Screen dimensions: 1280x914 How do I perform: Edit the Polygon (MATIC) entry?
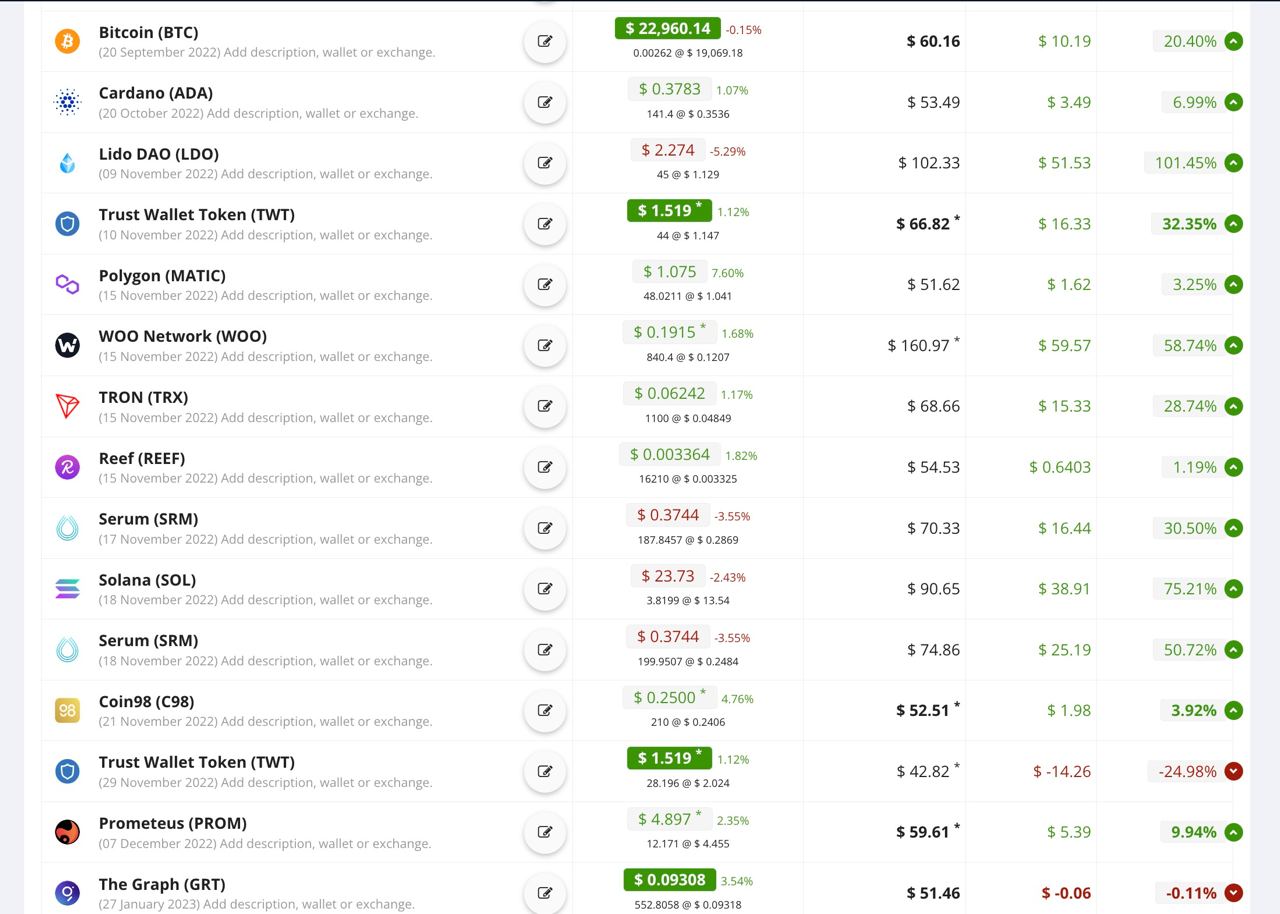pos(545,284)
